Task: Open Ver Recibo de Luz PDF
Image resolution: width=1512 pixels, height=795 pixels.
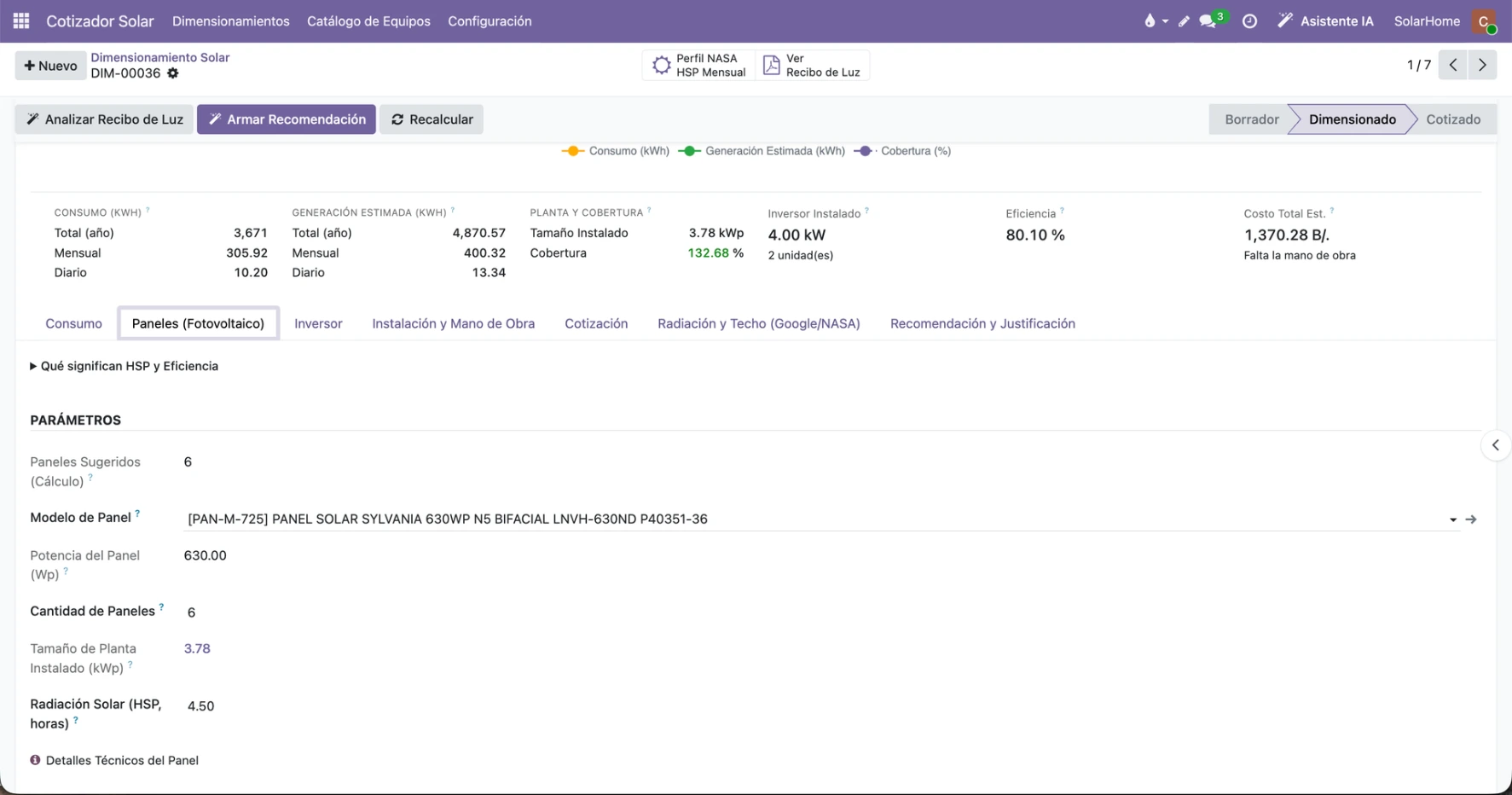Action: pyautogui.click(x=812, y=66)
